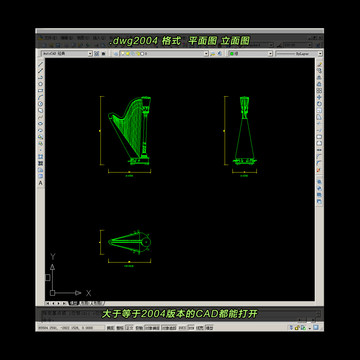
Task: Select the Hatch tool icon
Action: tap(41, 157)
